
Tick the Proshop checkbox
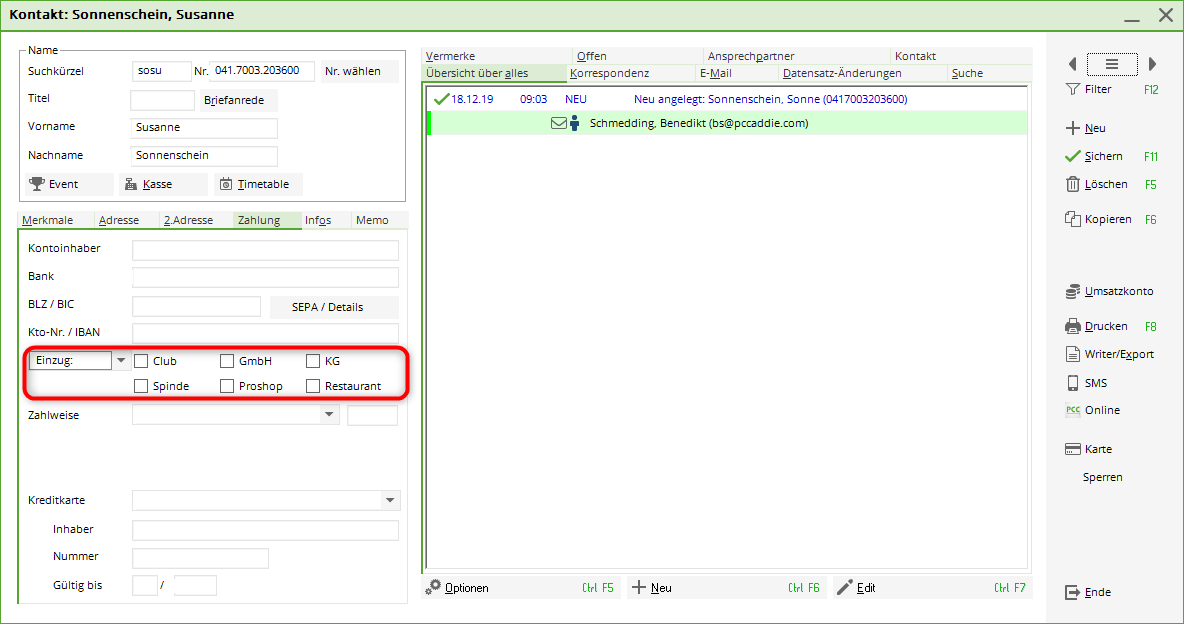coord(227,386)
